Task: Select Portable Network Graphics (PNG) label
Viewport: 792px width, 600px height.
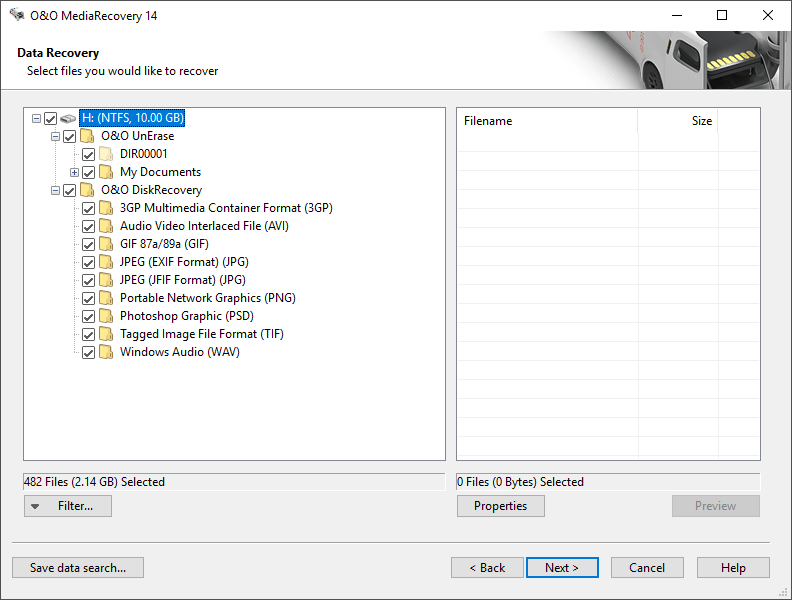Action: pos(208,298)
